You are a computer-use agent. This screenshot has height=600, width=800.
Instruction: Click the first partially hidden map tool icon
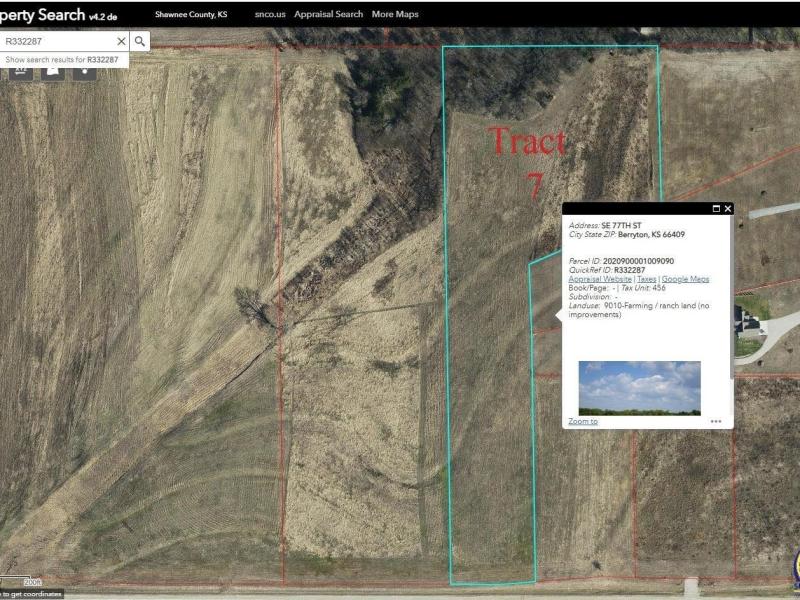click(19, 72)
